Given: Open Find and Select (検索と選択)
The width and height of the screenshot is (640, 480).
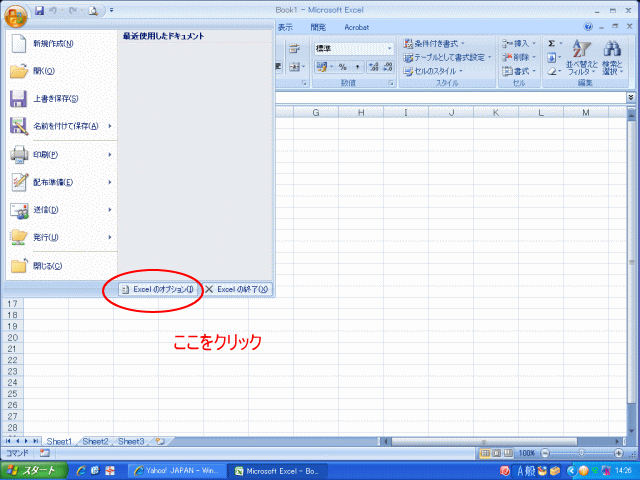Looking at the screenshot, I should 612,57.
